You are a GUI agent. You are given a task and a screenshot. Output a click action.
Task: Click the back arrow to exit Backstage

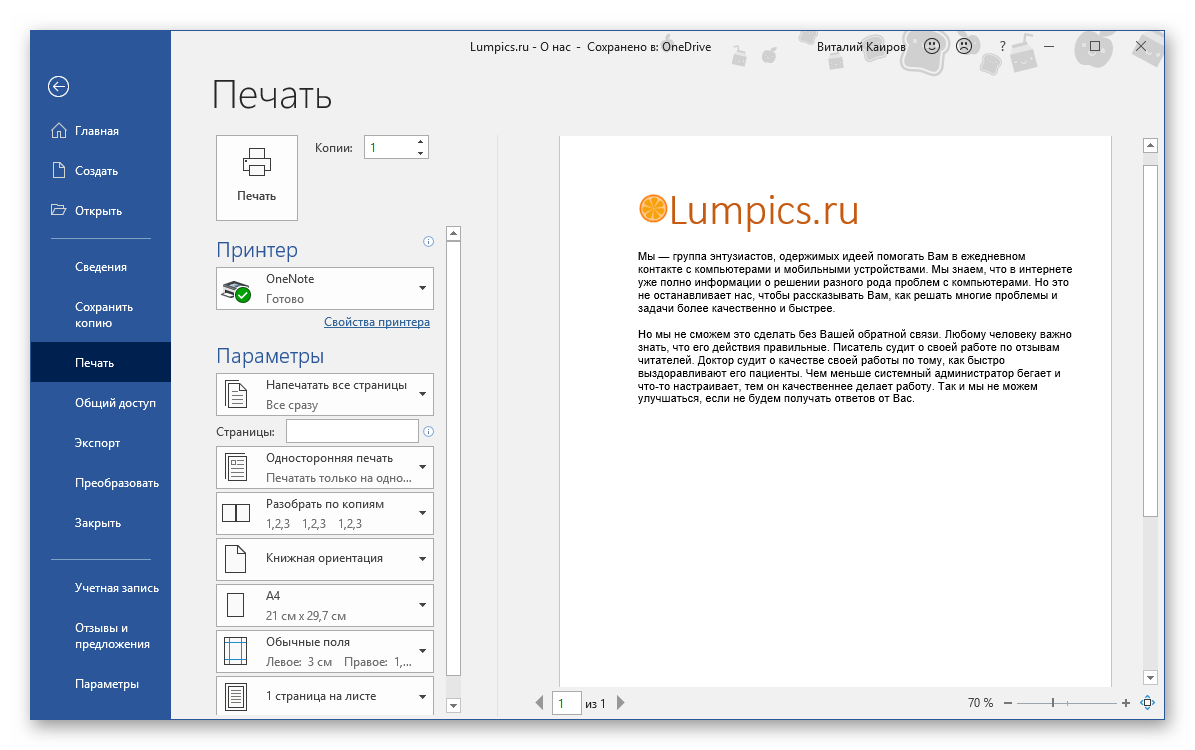click(58, 87)
